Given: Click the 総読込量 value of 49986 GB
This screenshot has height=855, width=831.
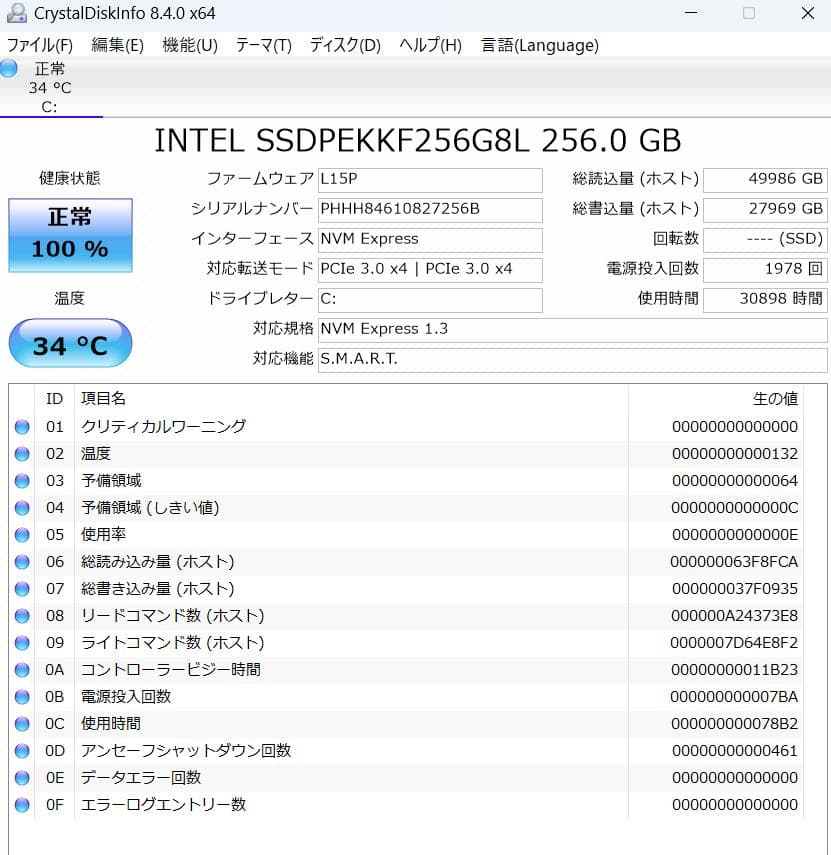Looking at the screenshot, I should (765, 180).
